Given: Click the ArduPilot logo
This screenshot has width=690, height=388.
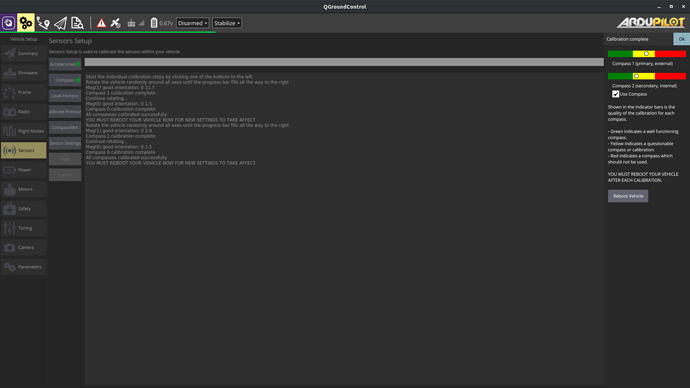Looking at the screenshot, I should coord(650,22).
